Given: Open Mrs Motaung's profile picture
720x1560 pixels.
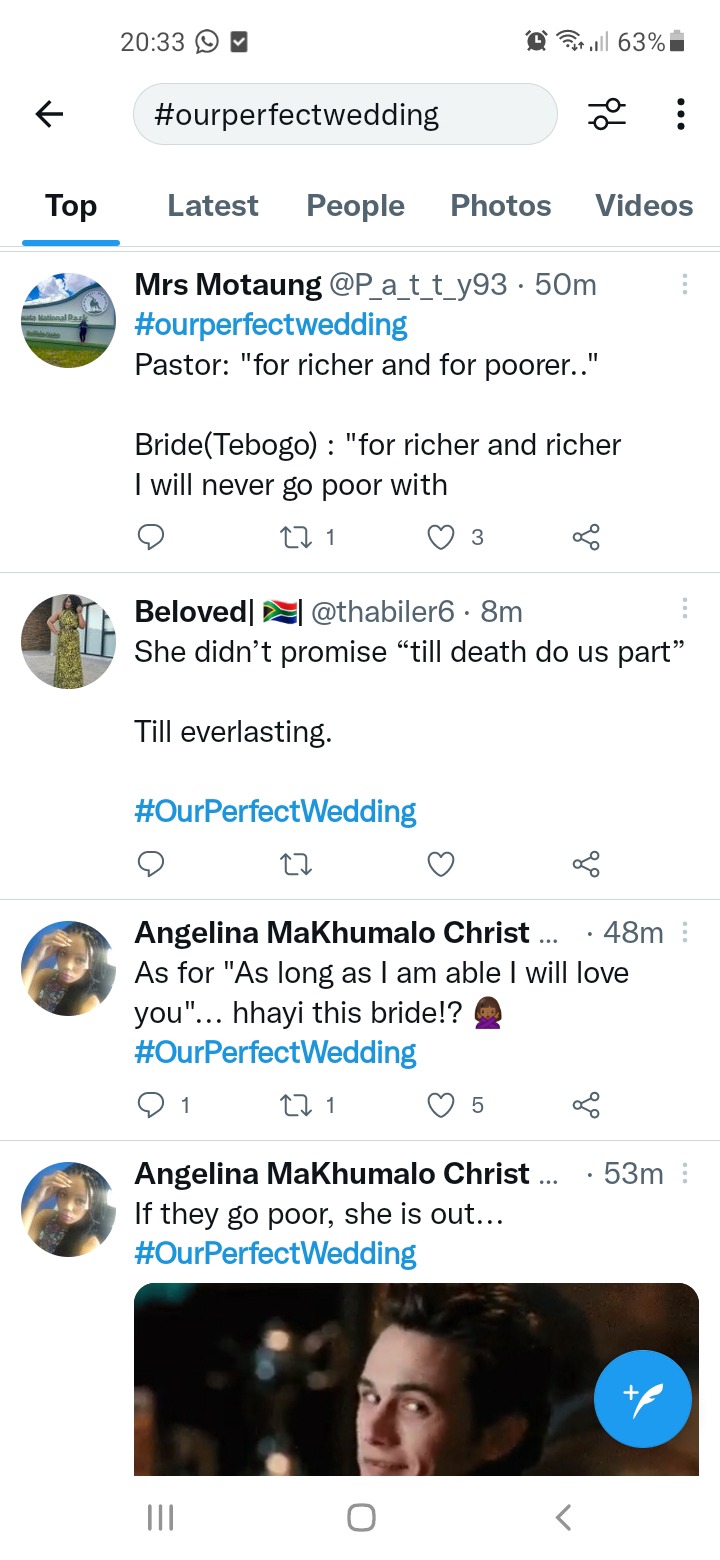Looking at the screenshot, I should click(69, 320).
